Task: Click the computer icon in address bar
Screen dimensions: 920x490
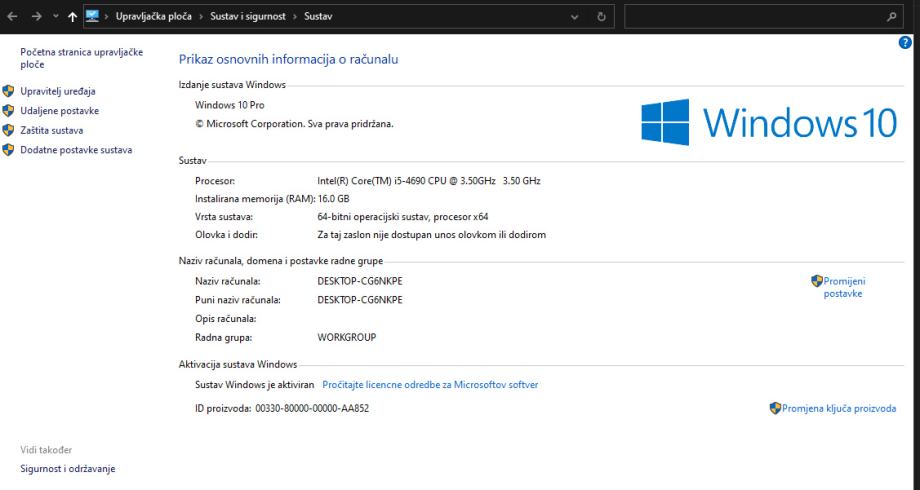Action: (x=92, y=16)
